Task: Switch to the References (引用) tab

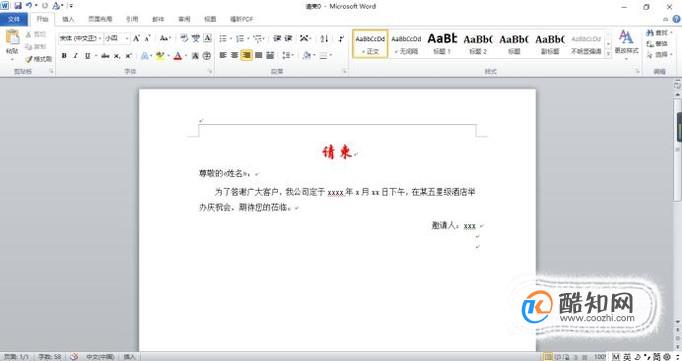Action: point(132,19)
